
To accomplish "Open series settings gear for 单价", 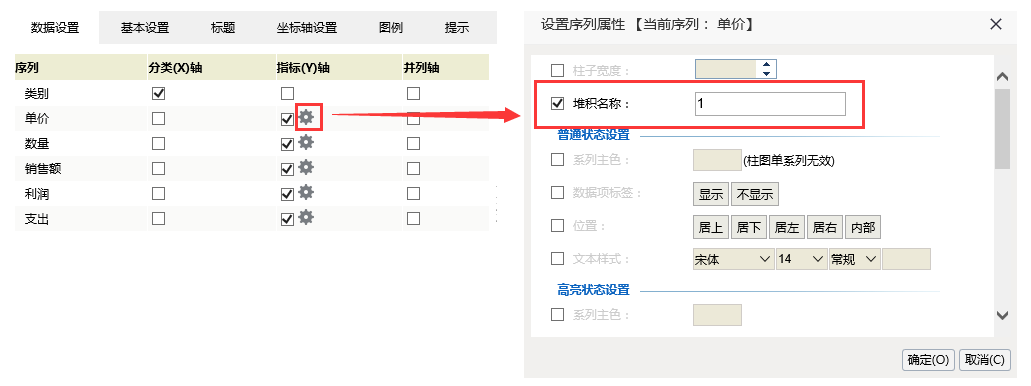I will coord(306,118).
